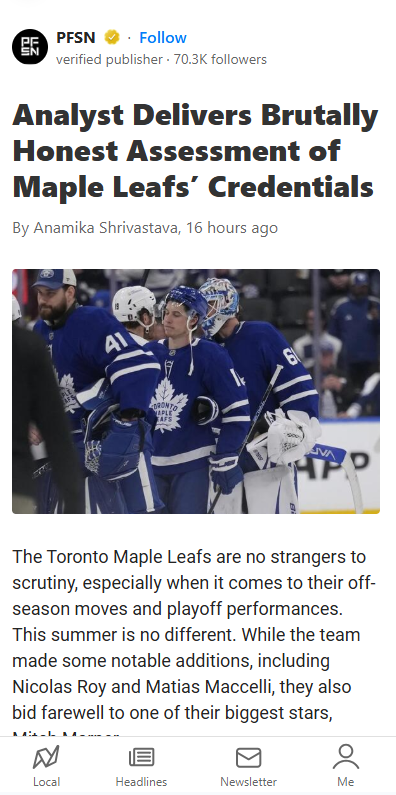Click the Analyst Delivers Brutally Honest headline
The image size is (396, 795).
195,152
